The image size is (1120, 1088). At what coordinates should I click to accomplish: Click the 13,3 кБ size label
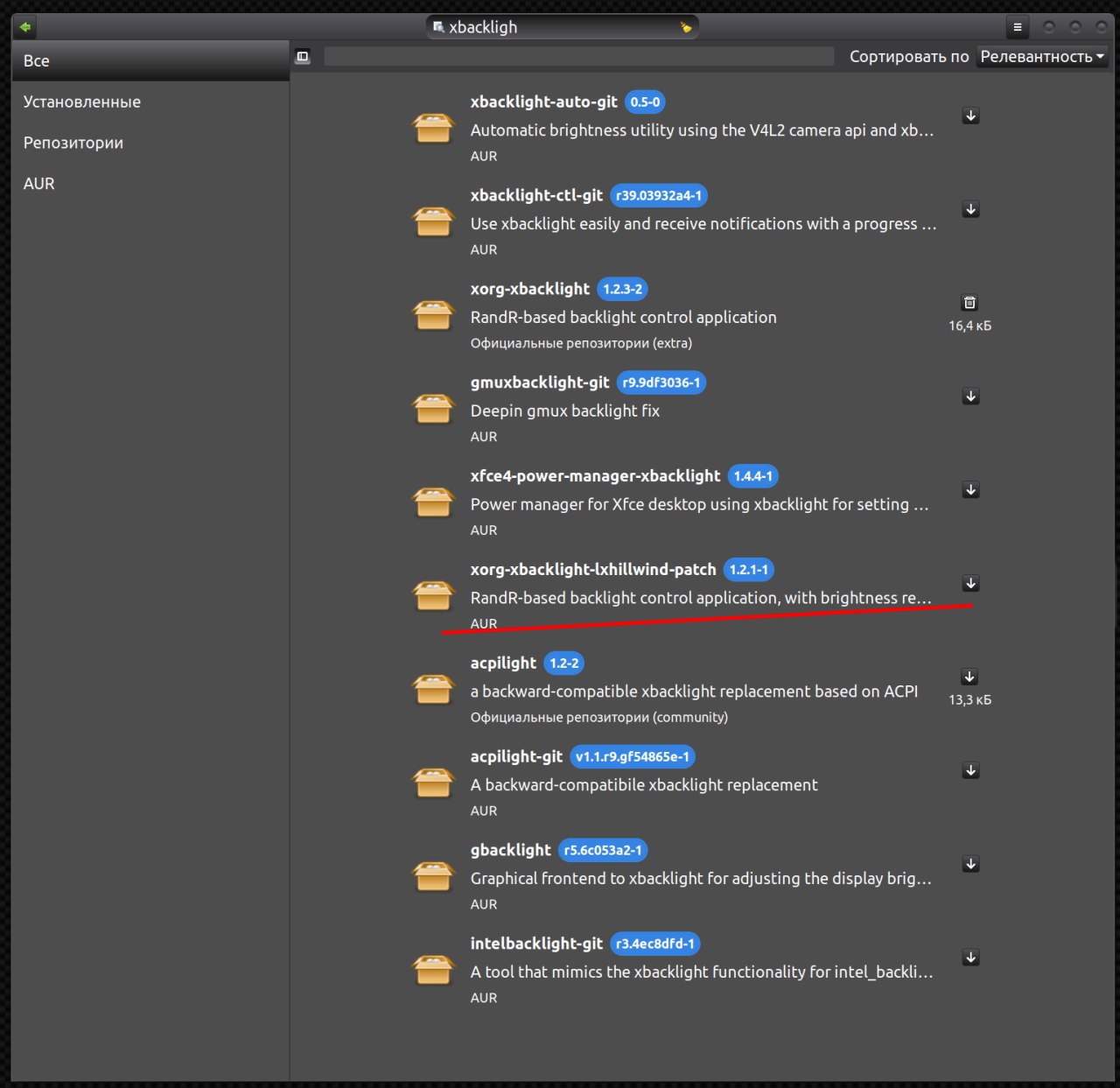[x=969, y=700]
